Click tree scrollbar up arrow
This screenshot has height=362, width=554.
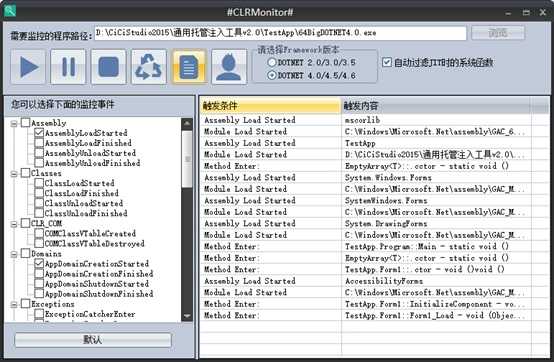click(x=187, y=124)
